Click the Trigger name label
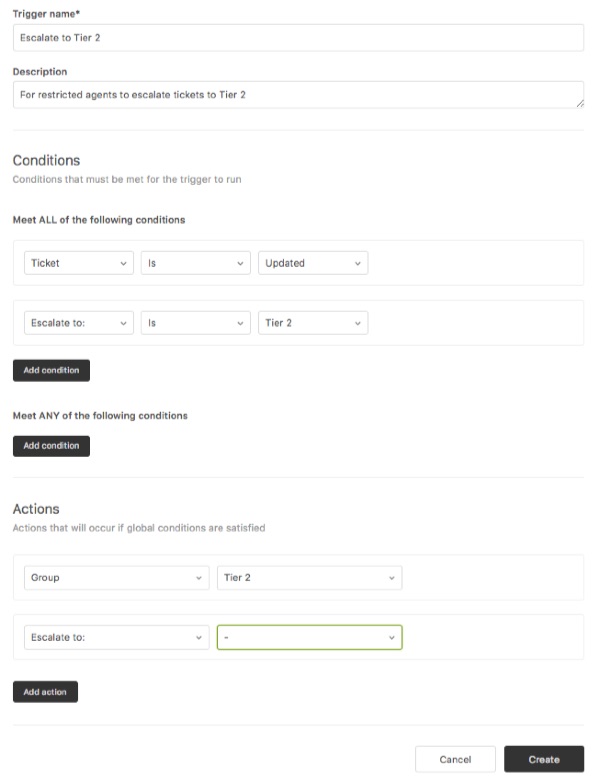 pyautogui.click(x=46, y=13)
